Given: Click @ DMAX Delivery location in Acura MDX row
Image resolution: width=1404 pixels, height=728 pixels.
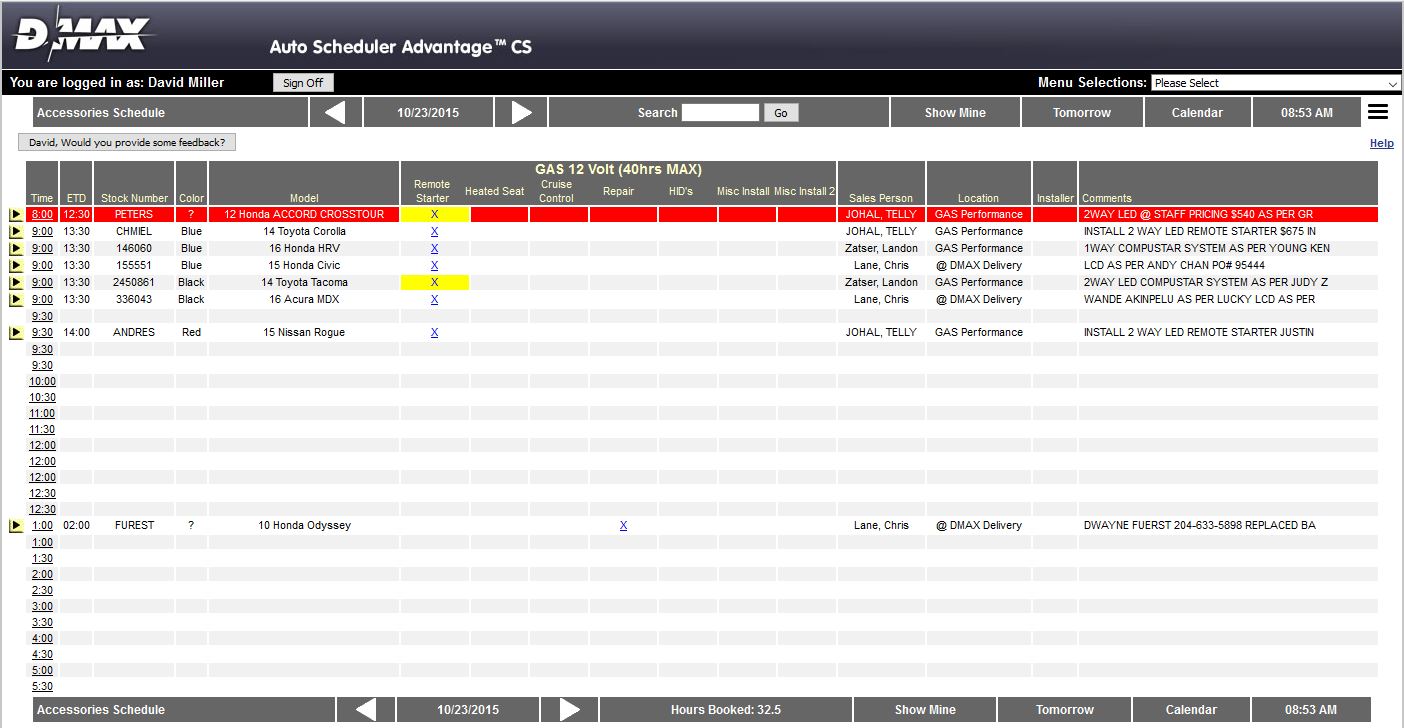Looking at the screenshot, I should pyautogui.click(x=978, y=299).
